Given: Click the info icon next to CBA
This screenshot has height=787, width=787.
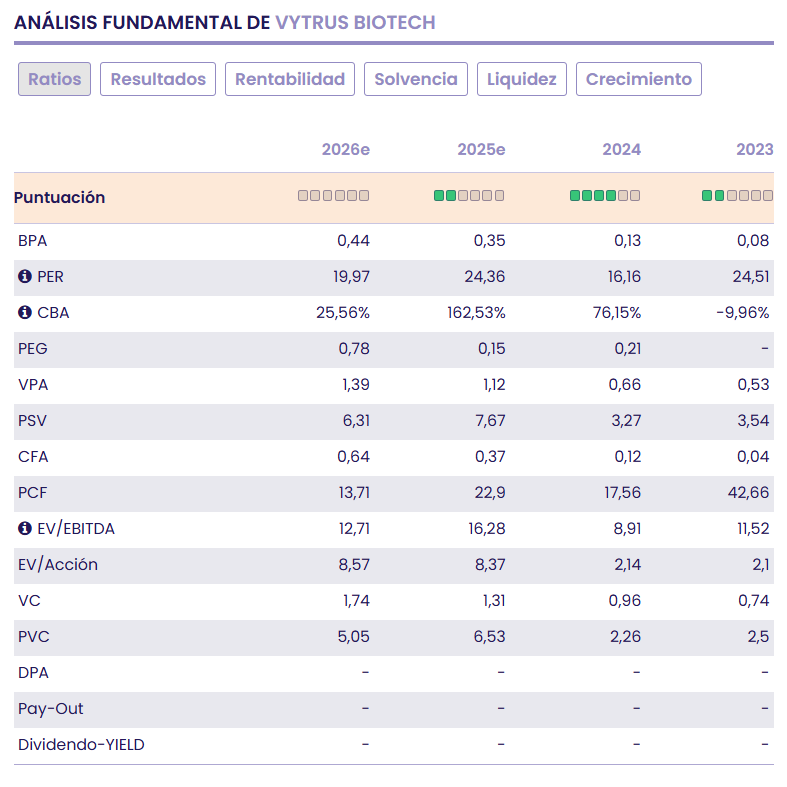Looking at the screenshot, I should [25, 313].
